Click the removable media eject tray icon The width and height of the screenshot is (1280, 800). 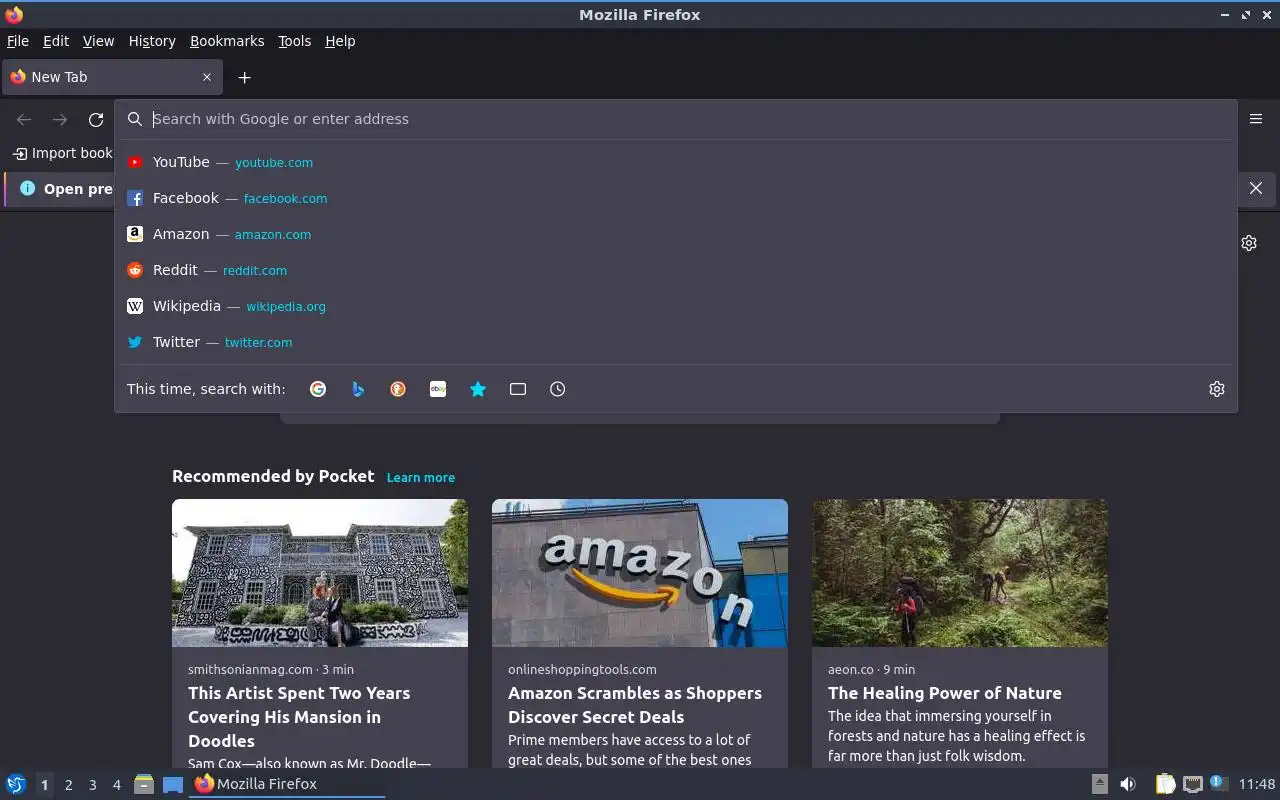[1099, 784]
